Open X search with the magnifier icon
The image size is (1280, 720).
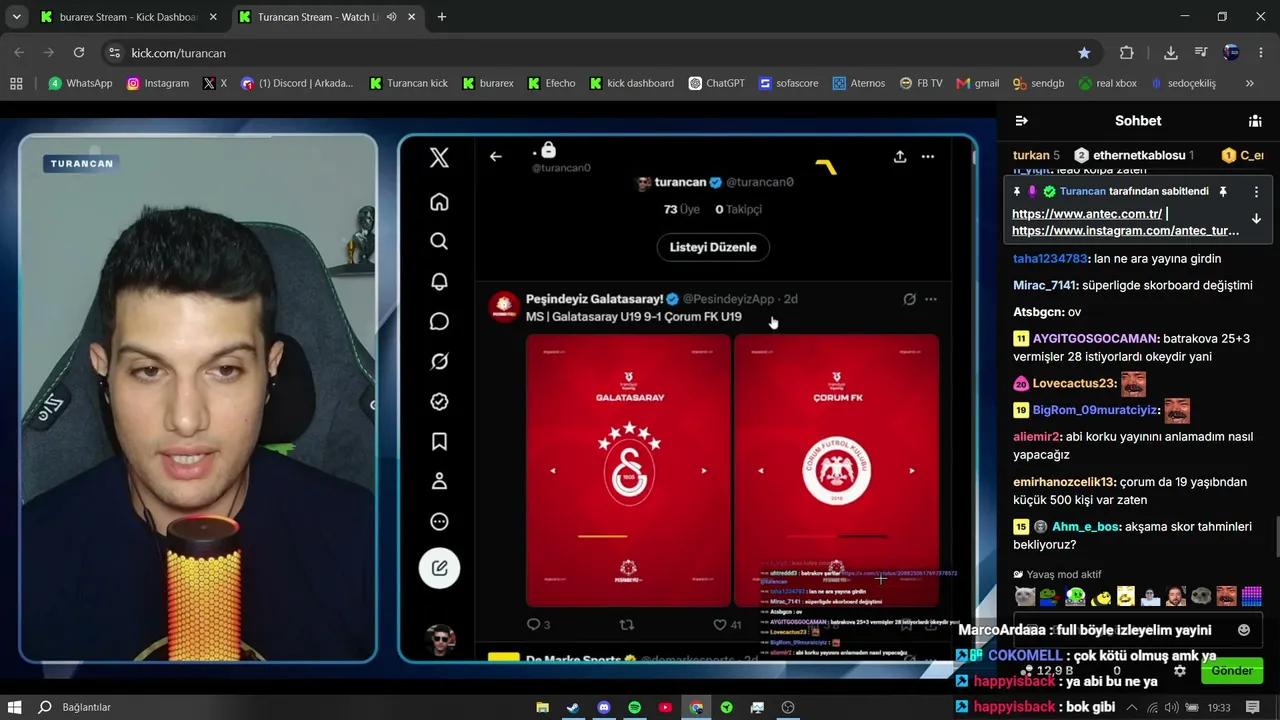tap(439, 241)
